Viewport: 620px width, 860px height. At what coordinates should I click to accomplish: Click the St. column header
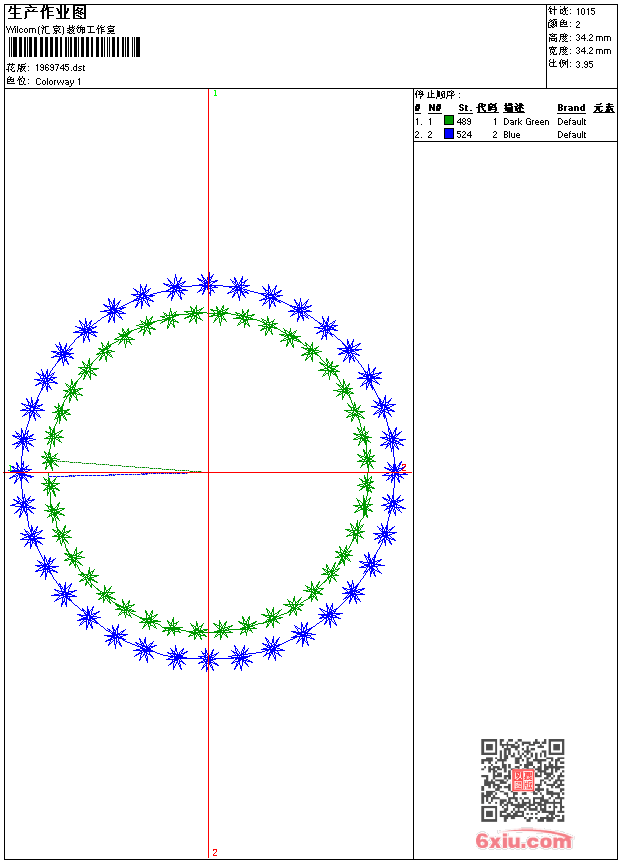464,108
